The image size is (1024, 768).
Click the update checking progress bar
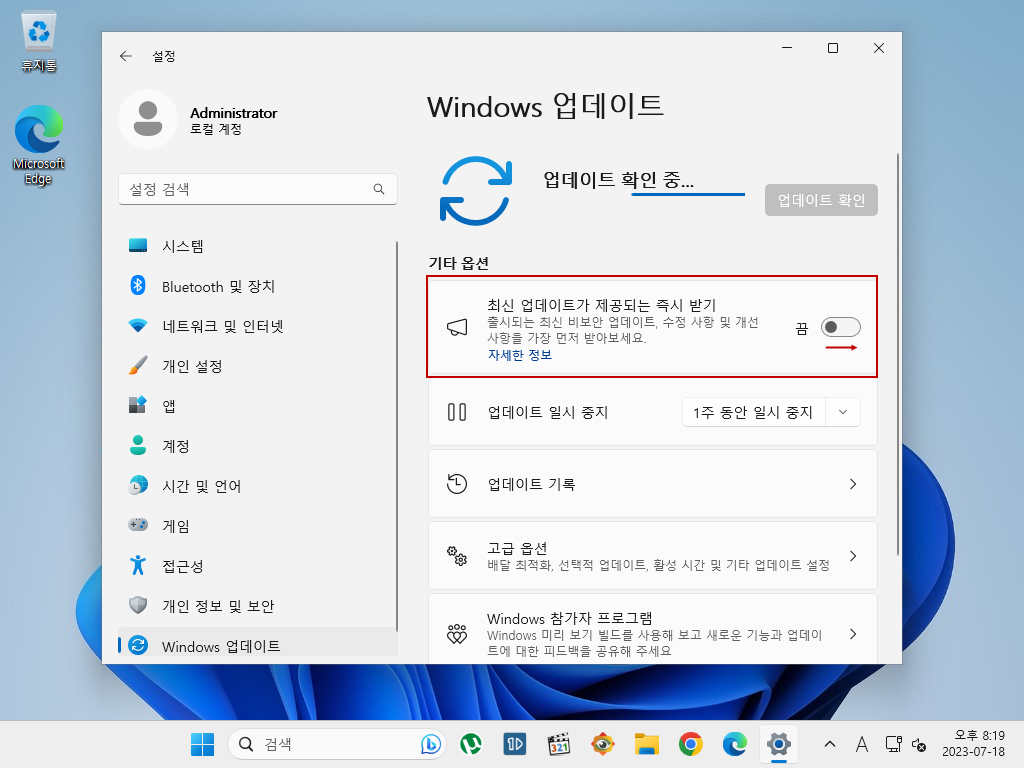[688, 194]
